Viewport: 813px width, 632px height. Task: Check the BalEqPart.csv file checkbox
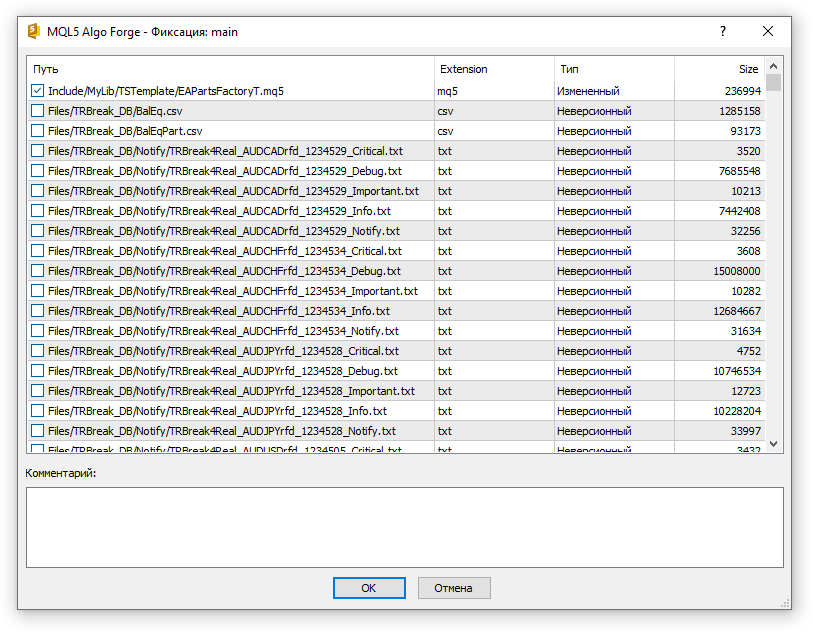point(37,131)
